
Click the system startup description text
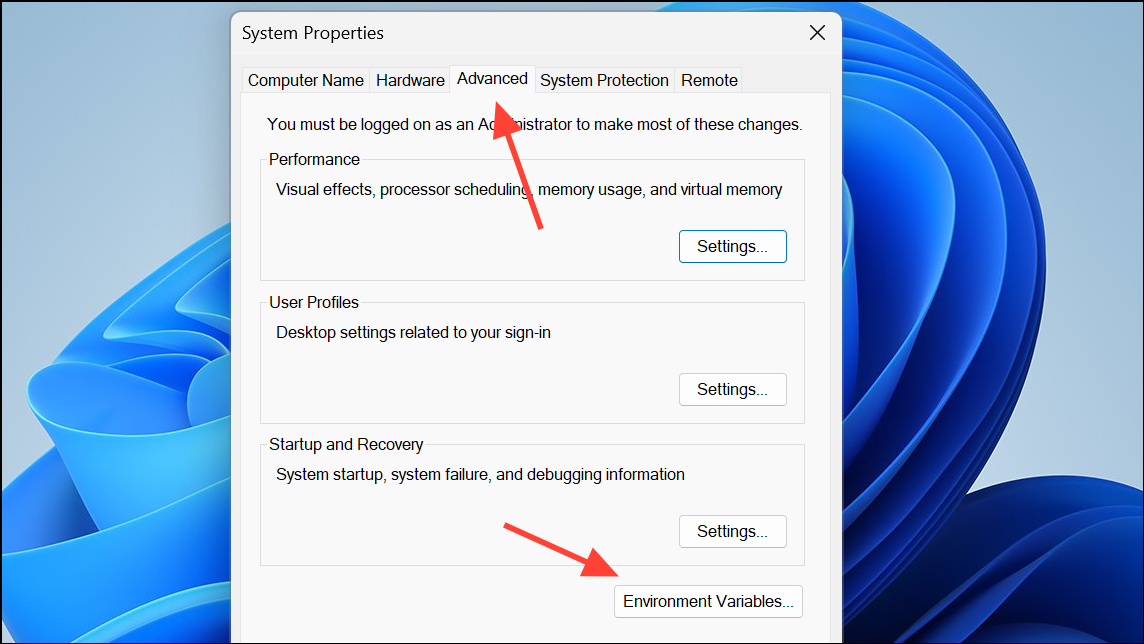tap(477, 474)
